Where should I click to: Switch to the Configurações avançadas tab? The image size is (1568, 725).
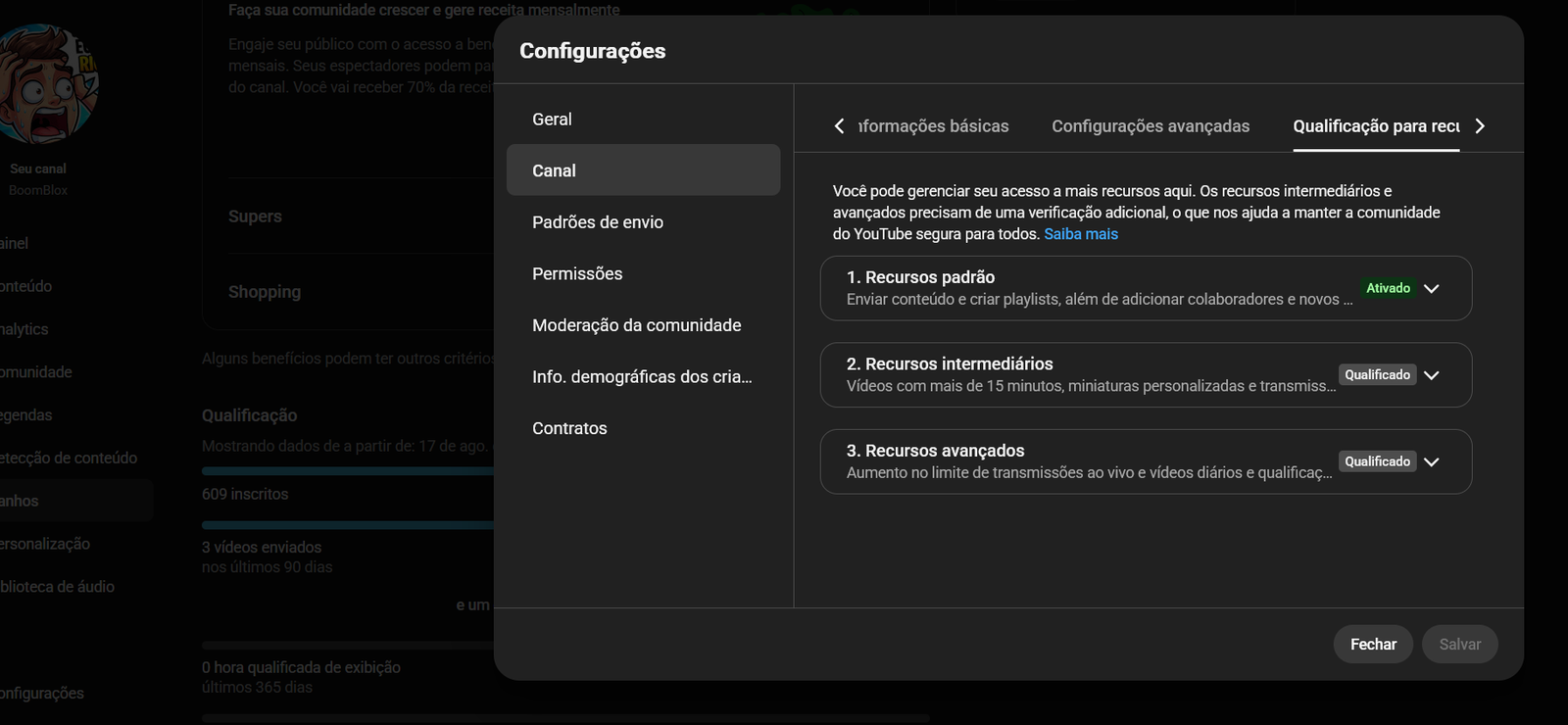tap(1151, 126)
